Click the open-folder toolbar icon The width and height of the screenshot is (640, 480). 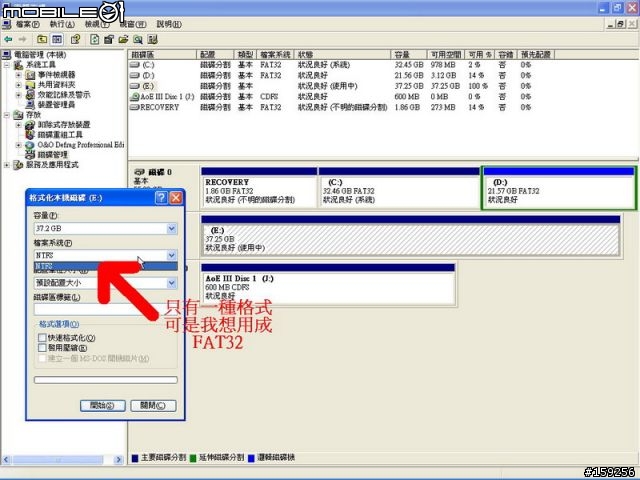[x=123, y=40]
